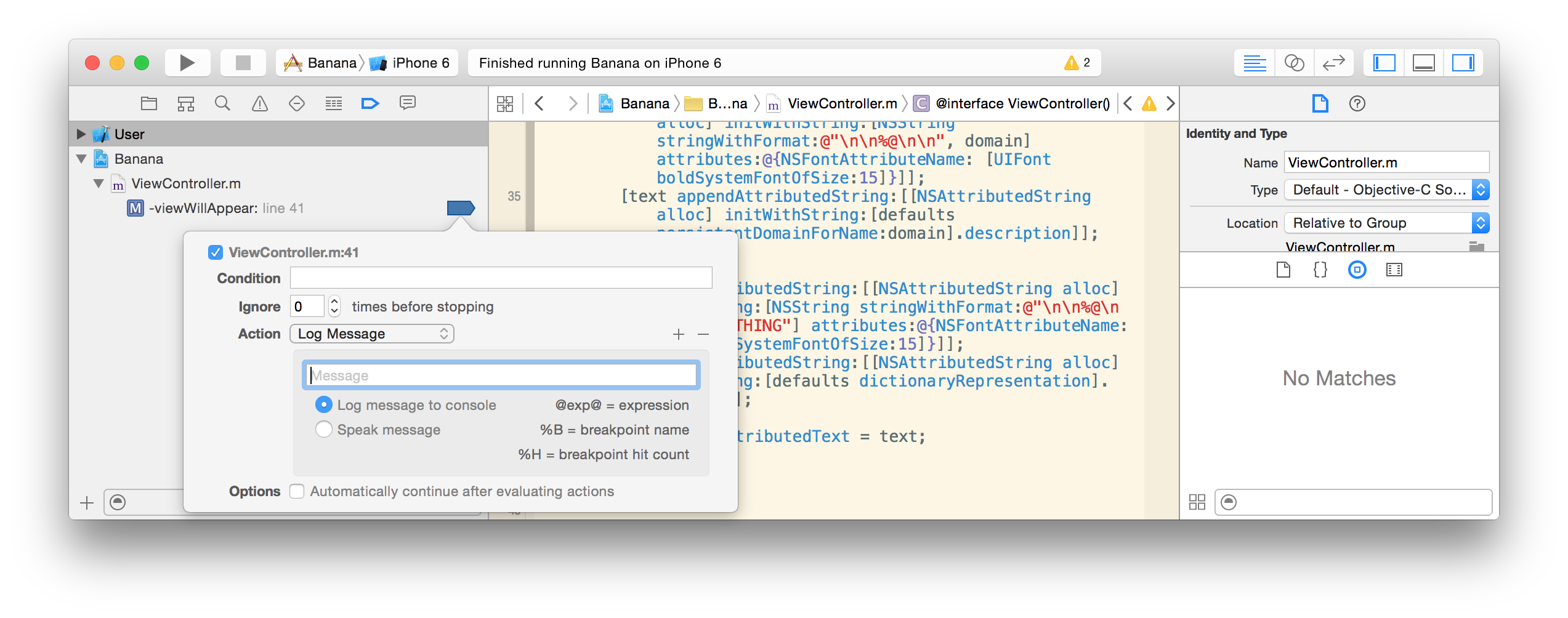Open the Issue navigator tab
Image resolution: width=1568 pixels, height=618 pixels.
[x=260, y=103]
